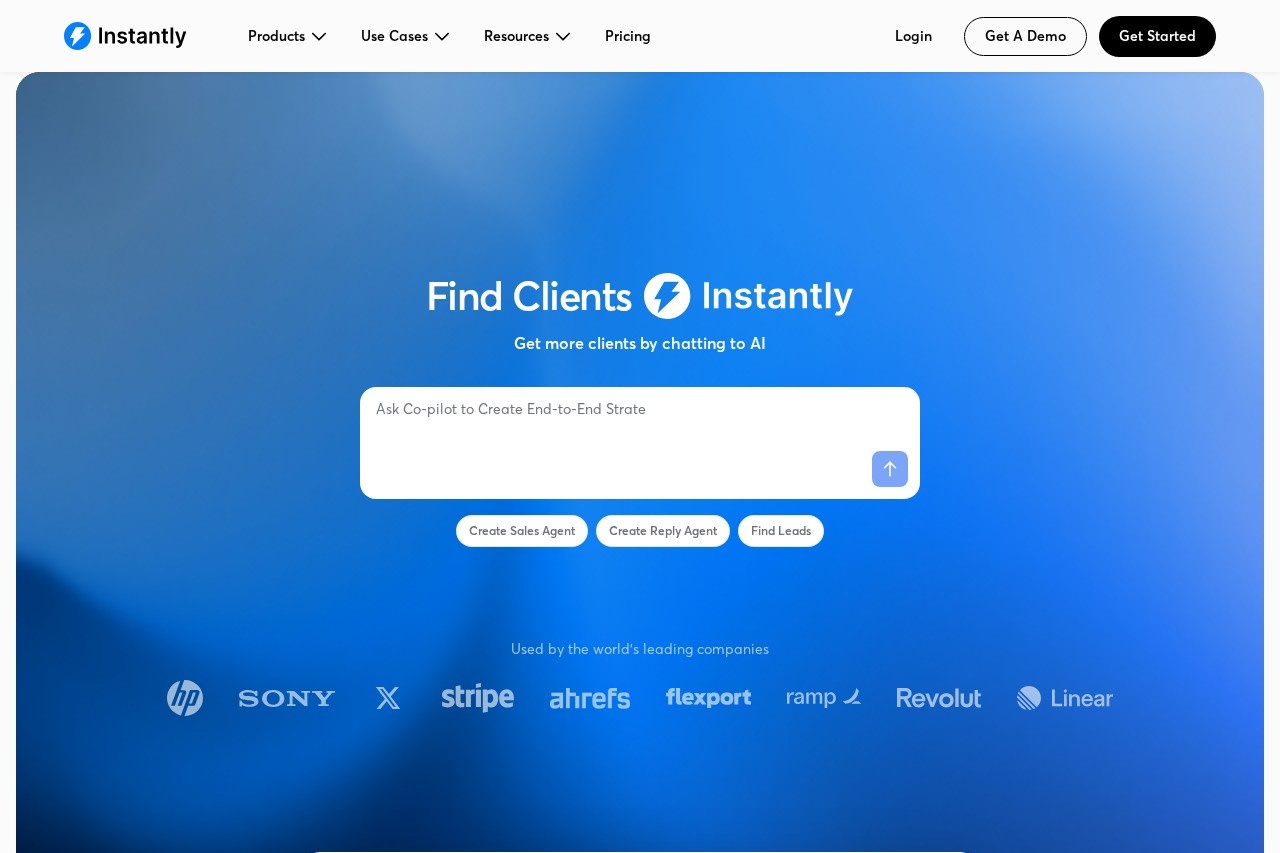Screen dimensions: 1280x853
Task: Submit the Co-pilot prompt with the arrow button
Action: point(890,469)
